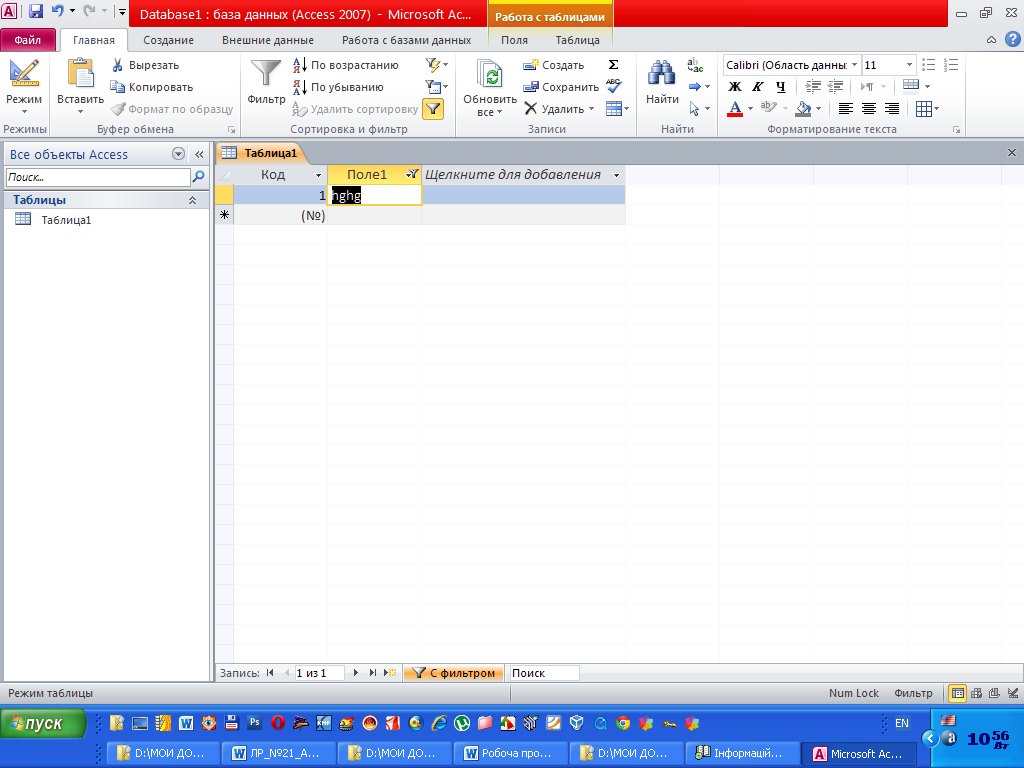
Task: Collapse the Таблицы group
Action: point(193,200)
